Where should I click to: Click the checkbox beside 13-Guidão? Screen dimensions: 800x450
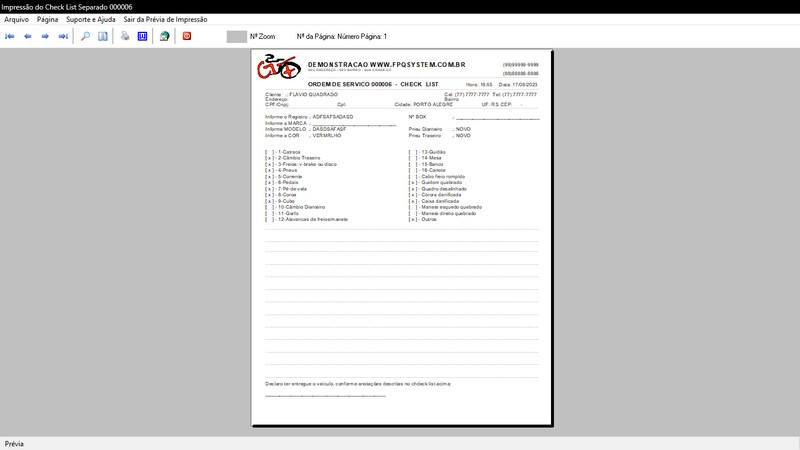coord(413,151)
